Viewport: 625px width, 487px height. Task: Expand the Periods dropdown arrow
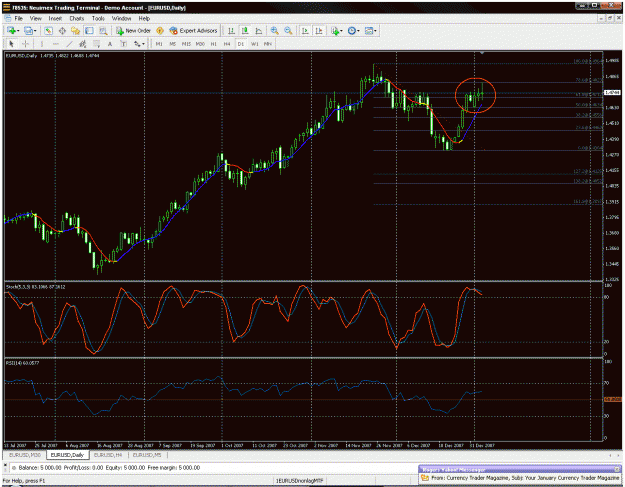358,31
